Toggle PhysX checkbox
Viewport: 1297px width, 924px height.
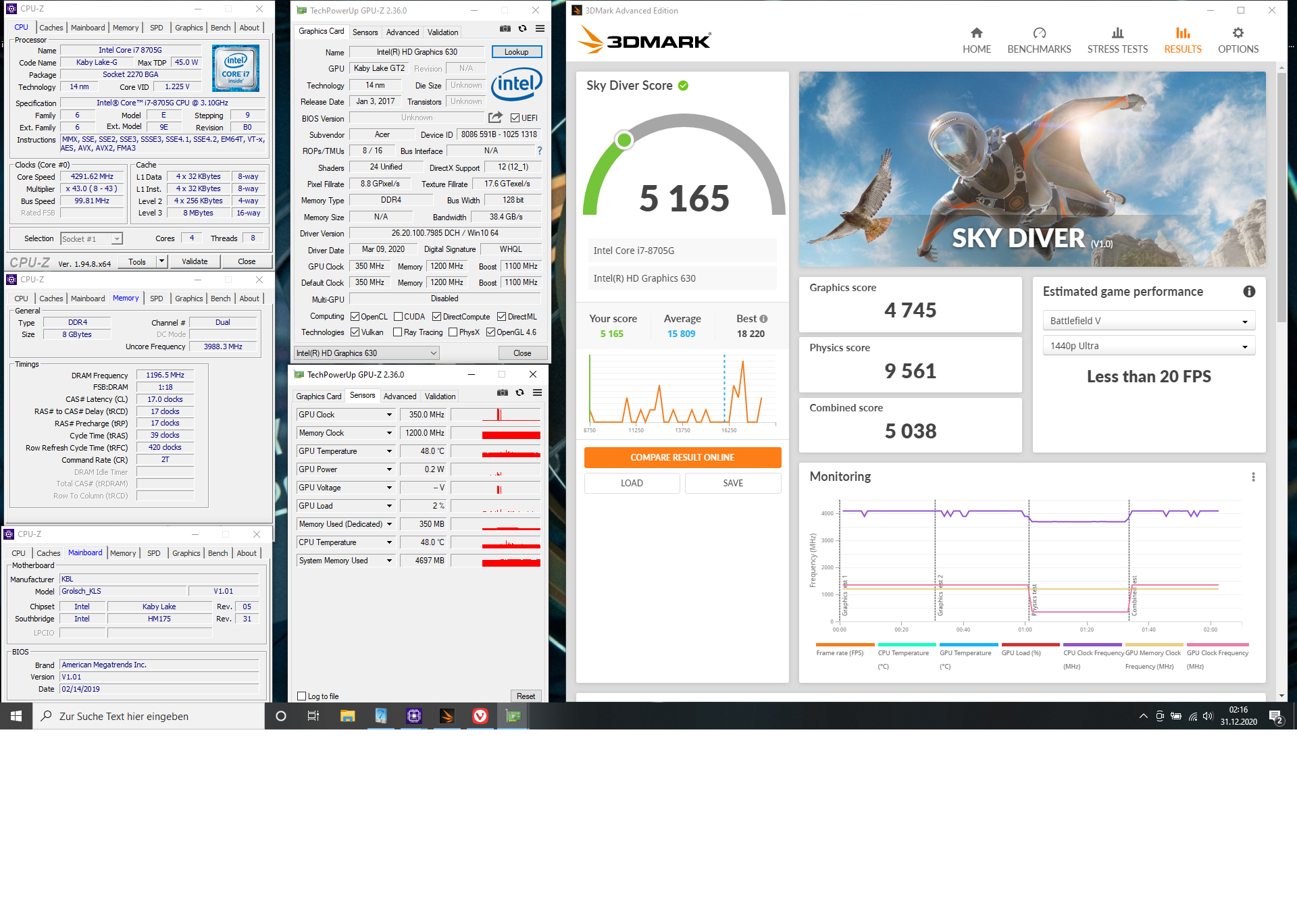(x=453, y=332)
